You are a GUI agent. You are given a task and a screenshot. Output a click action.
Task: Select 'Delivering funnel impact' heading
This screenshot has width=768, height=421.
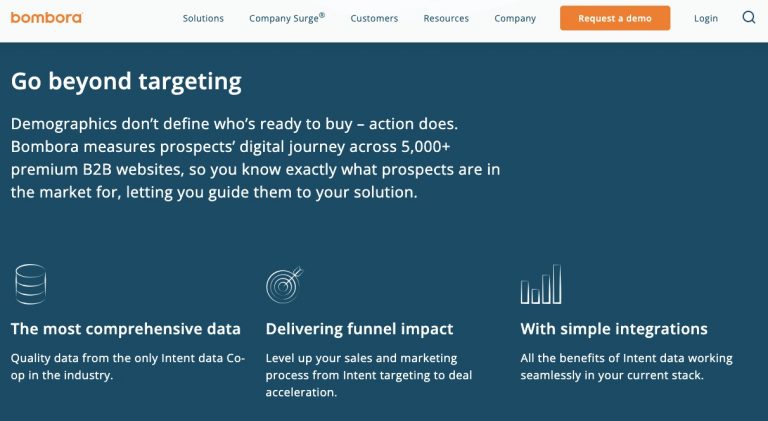360,329
